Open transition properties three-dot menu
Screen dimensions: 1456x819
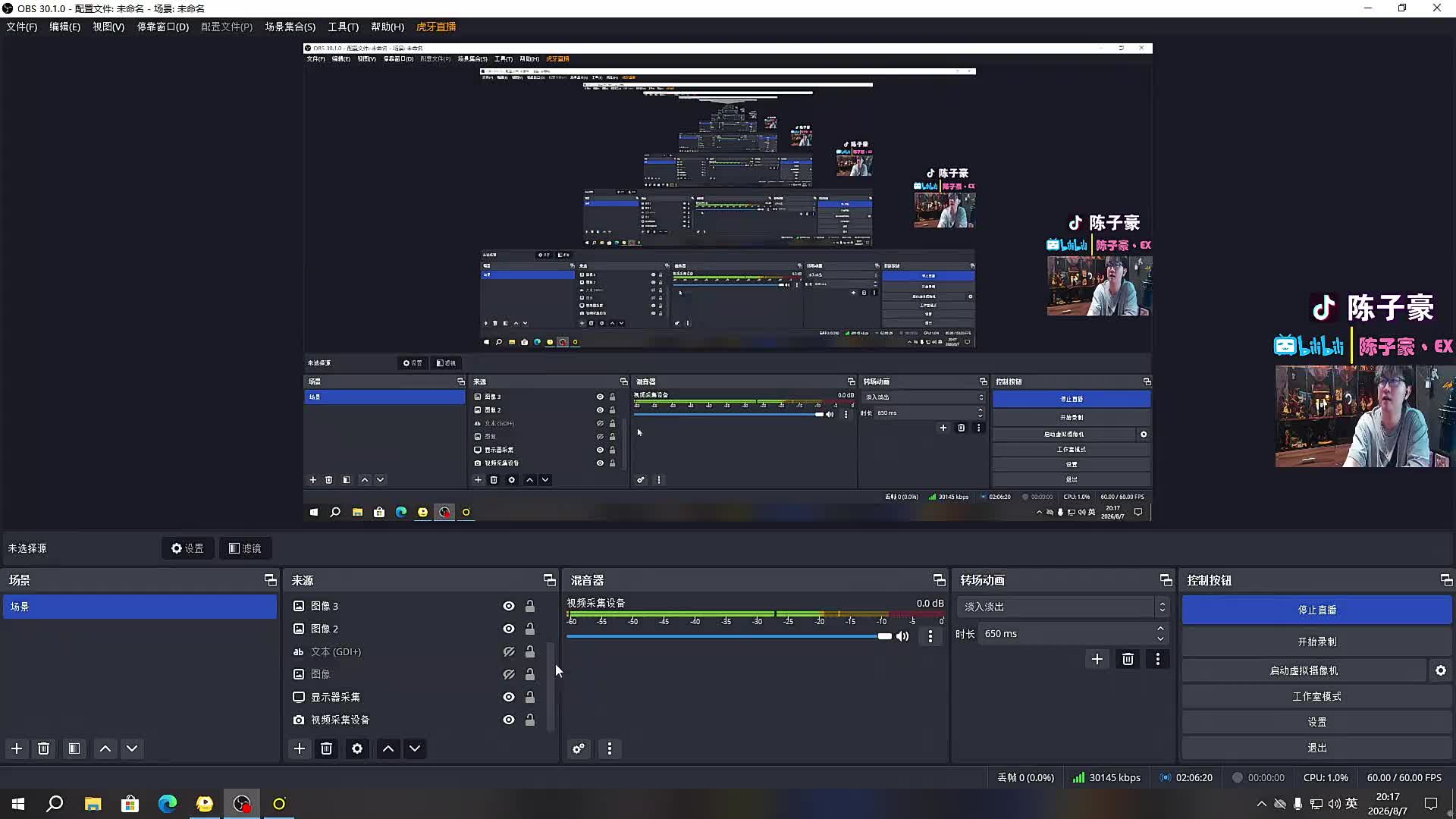pyautogui.click(x=1158, y=659)
